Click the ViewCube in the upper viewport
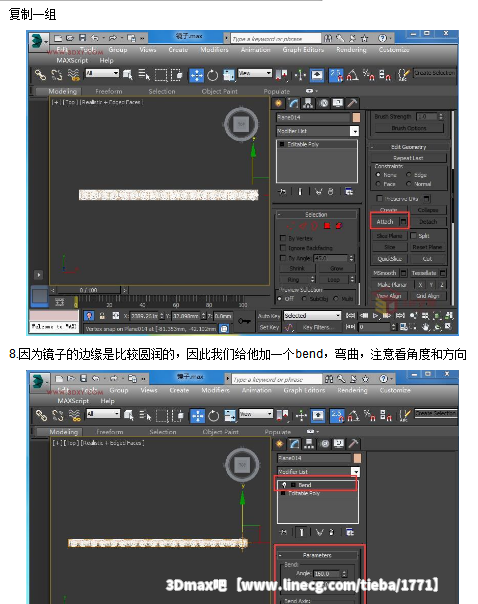The width and height of the screenshot is (478, 604). (241, 124)
